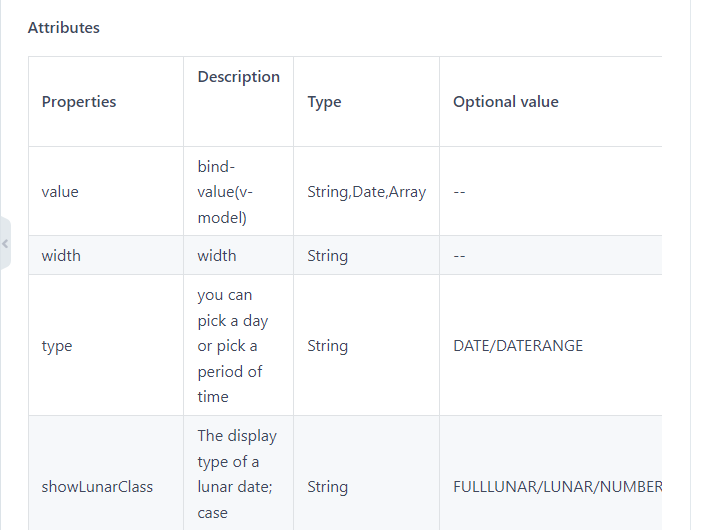Select the 'value' property name cell
This screenshot has height=530, width=711.
click(60, 192)
